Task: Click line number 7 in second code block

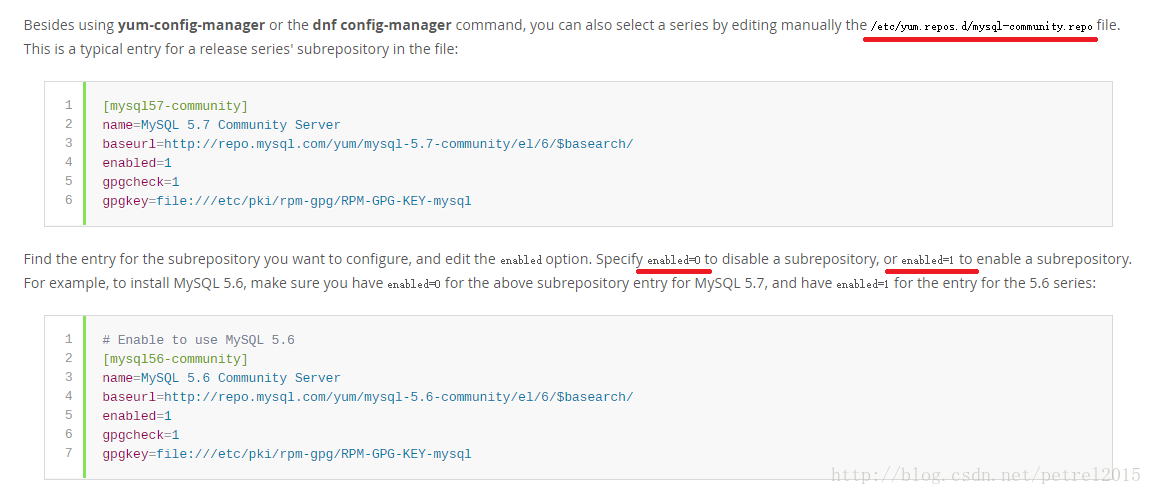Action: [x=68, y=452]
